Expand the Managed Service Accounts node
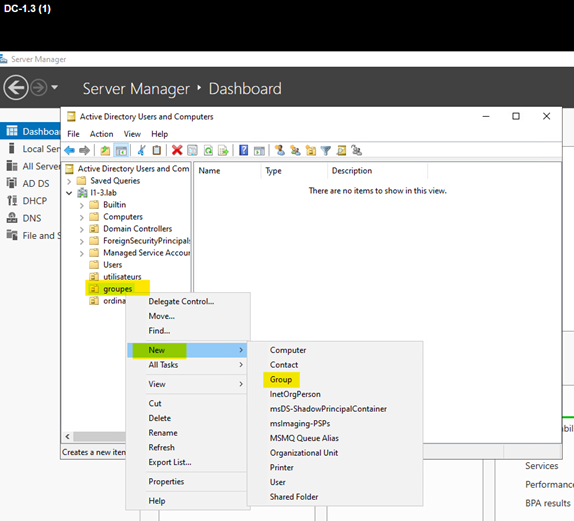Viewport: 574px width, 521px height. [82, 253]
